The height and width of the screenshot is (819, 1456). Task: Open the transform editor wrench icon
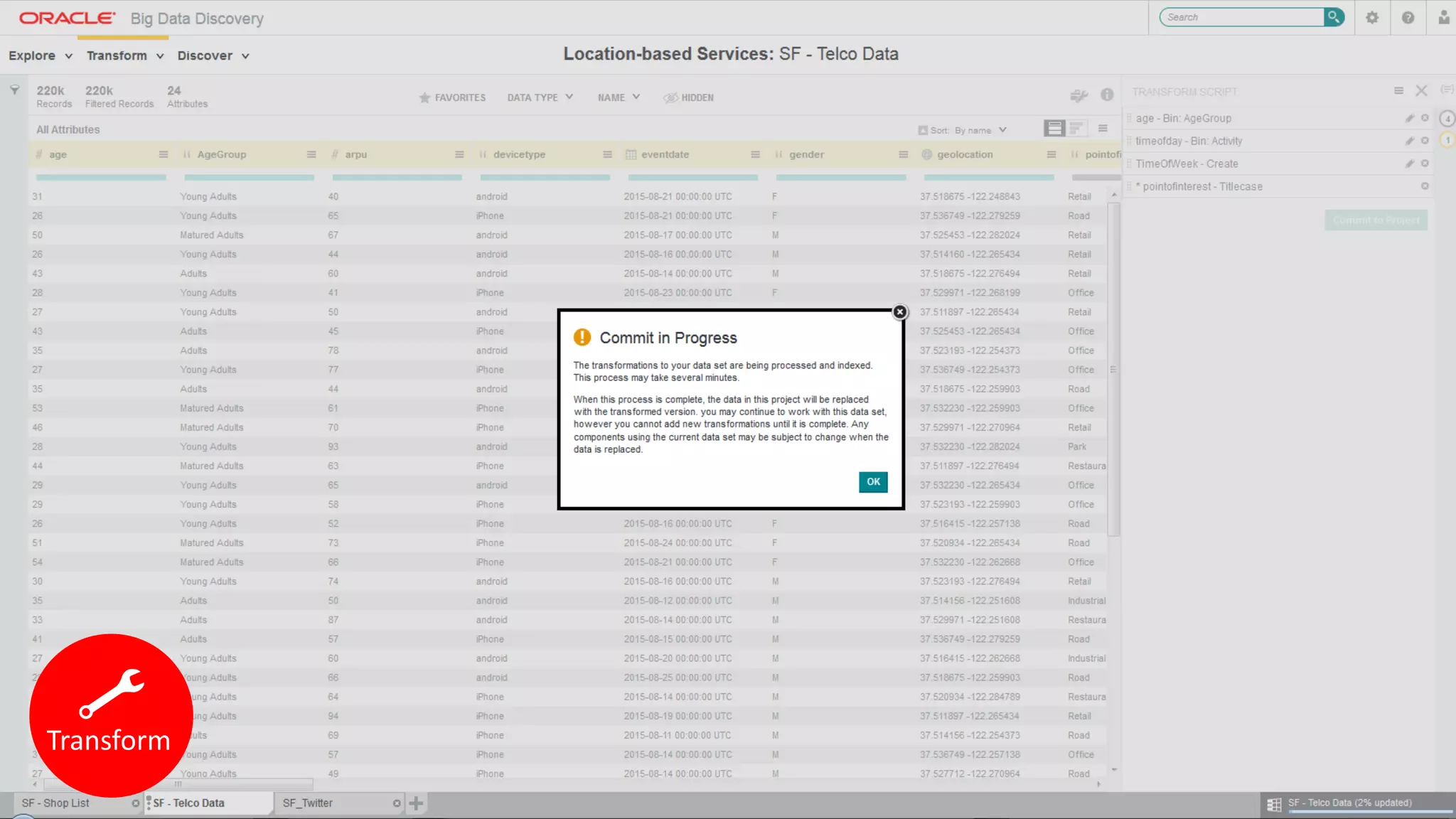[x=1078, y=95]
